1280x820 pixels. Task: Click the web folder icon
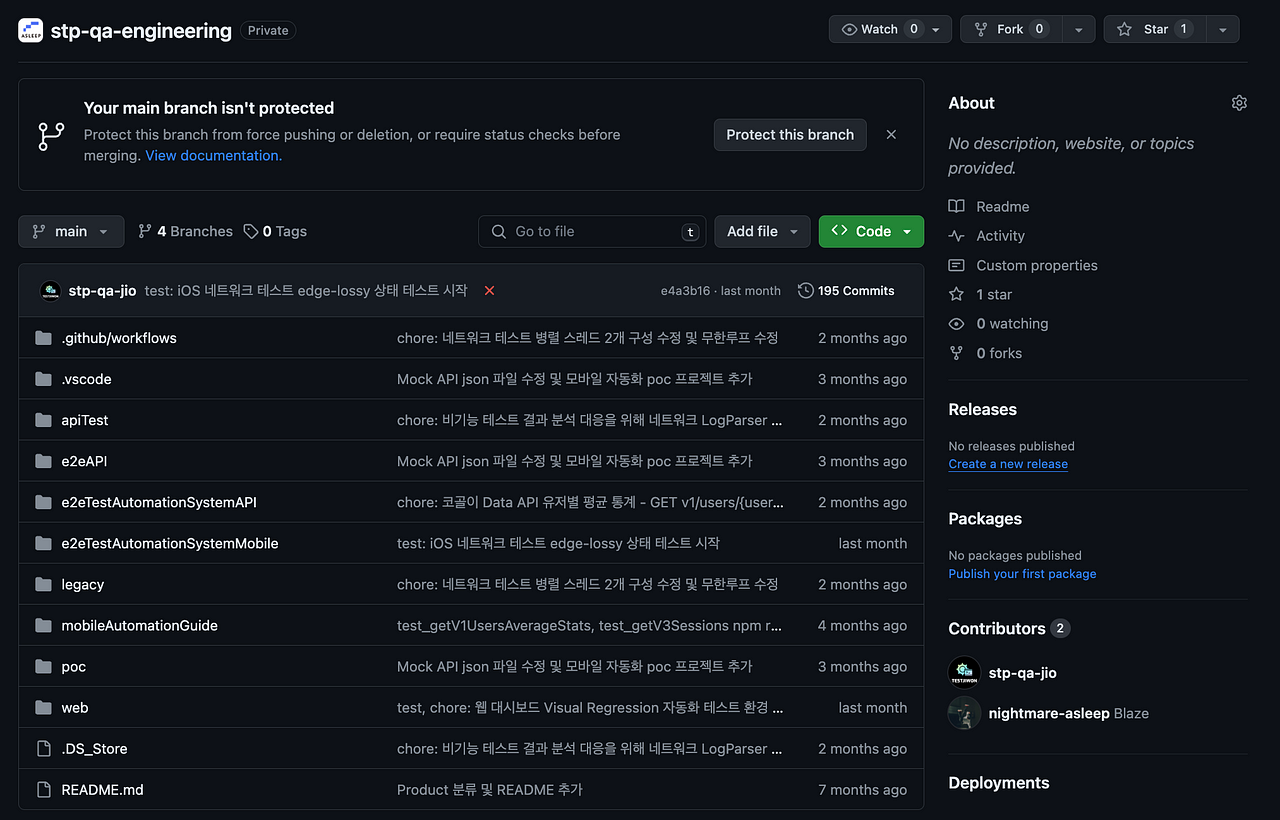tap(43, 707)
